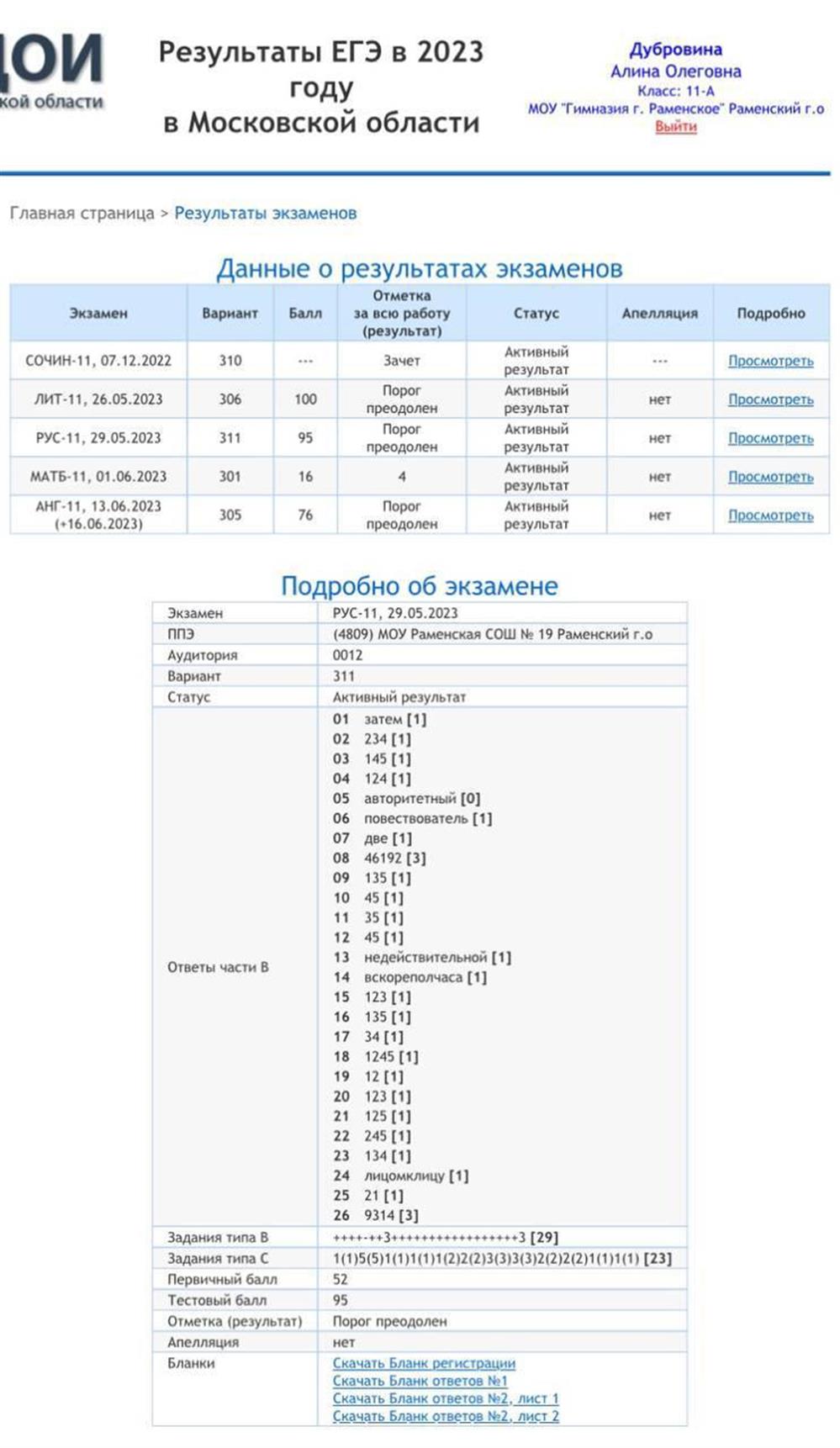Select the СОЧИН-11, 07.12.2022 cell
840x1448 pixels.
click(98, 361)
